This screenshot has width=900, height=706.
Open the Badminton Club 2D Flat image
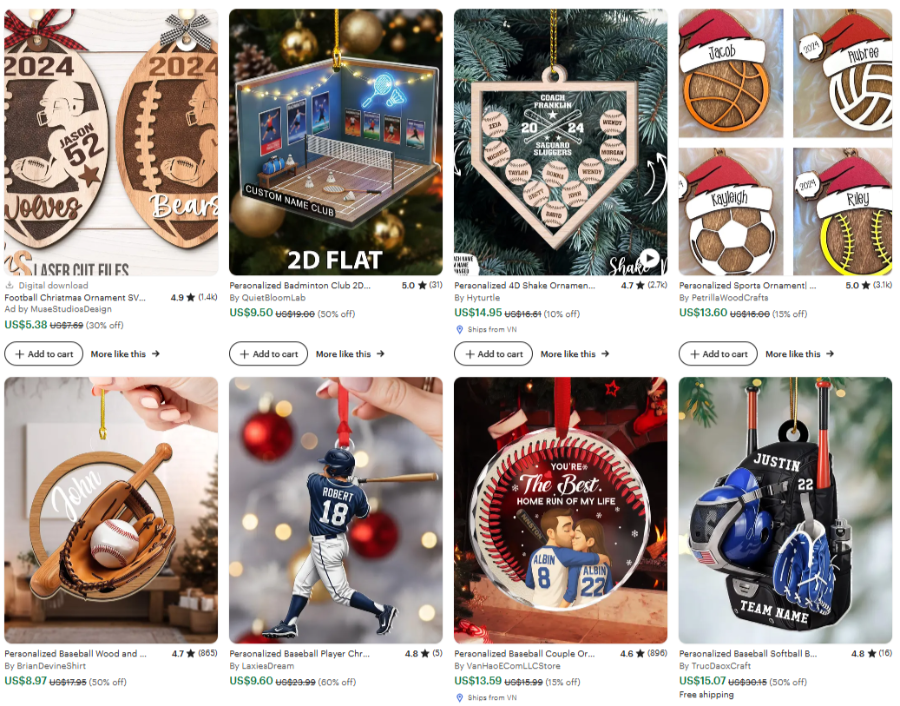coord(336,142)
